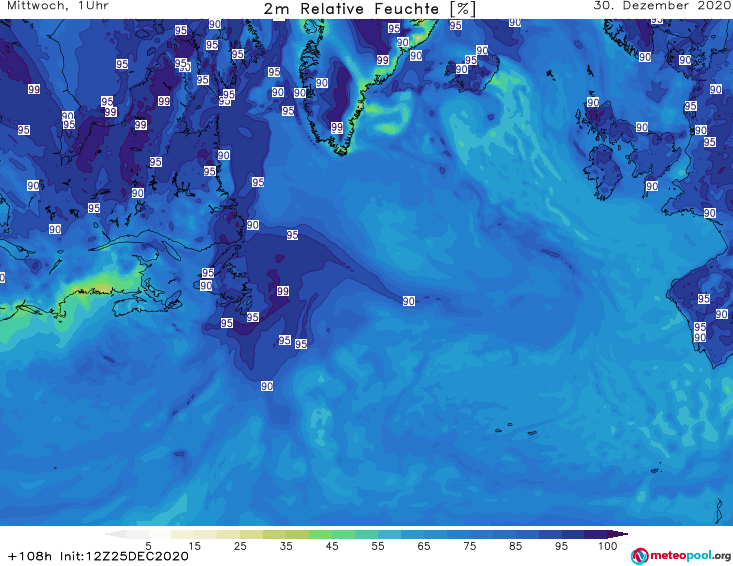
Task: Click the '5' tick label on the color scale
Action: click(148, 546)
